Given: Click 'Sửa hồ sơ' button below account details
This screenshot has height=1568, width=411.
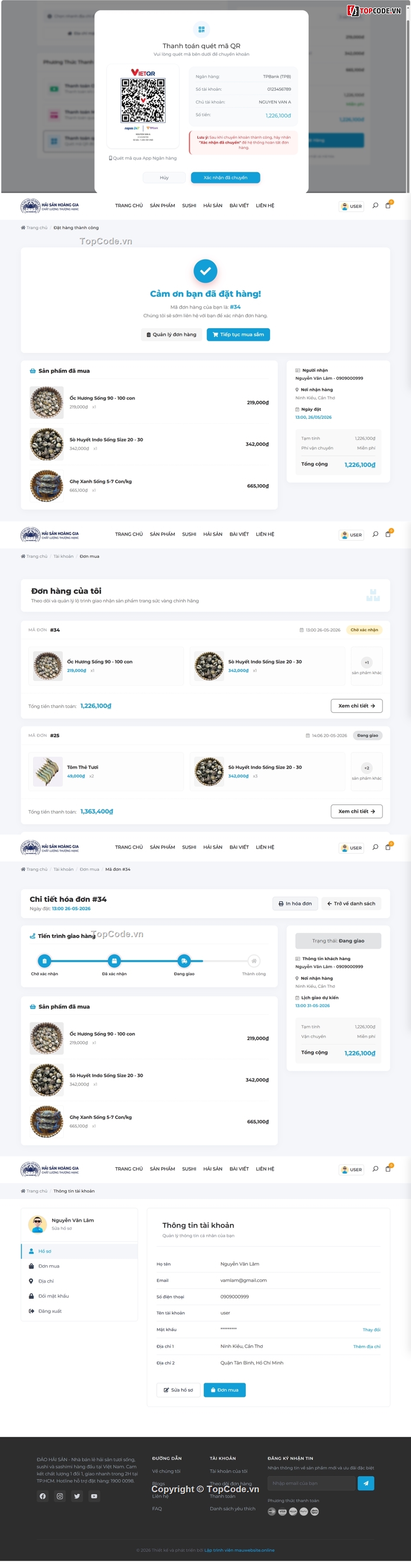Looking at the screenshot, I should (x=179, y=1390).
